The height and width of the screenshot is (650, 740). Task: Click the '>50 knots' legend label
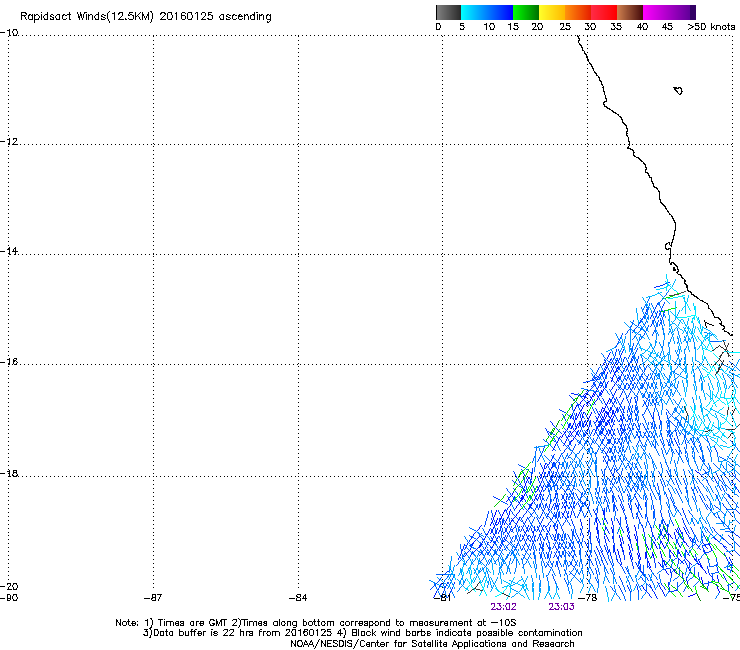(711, 27)
